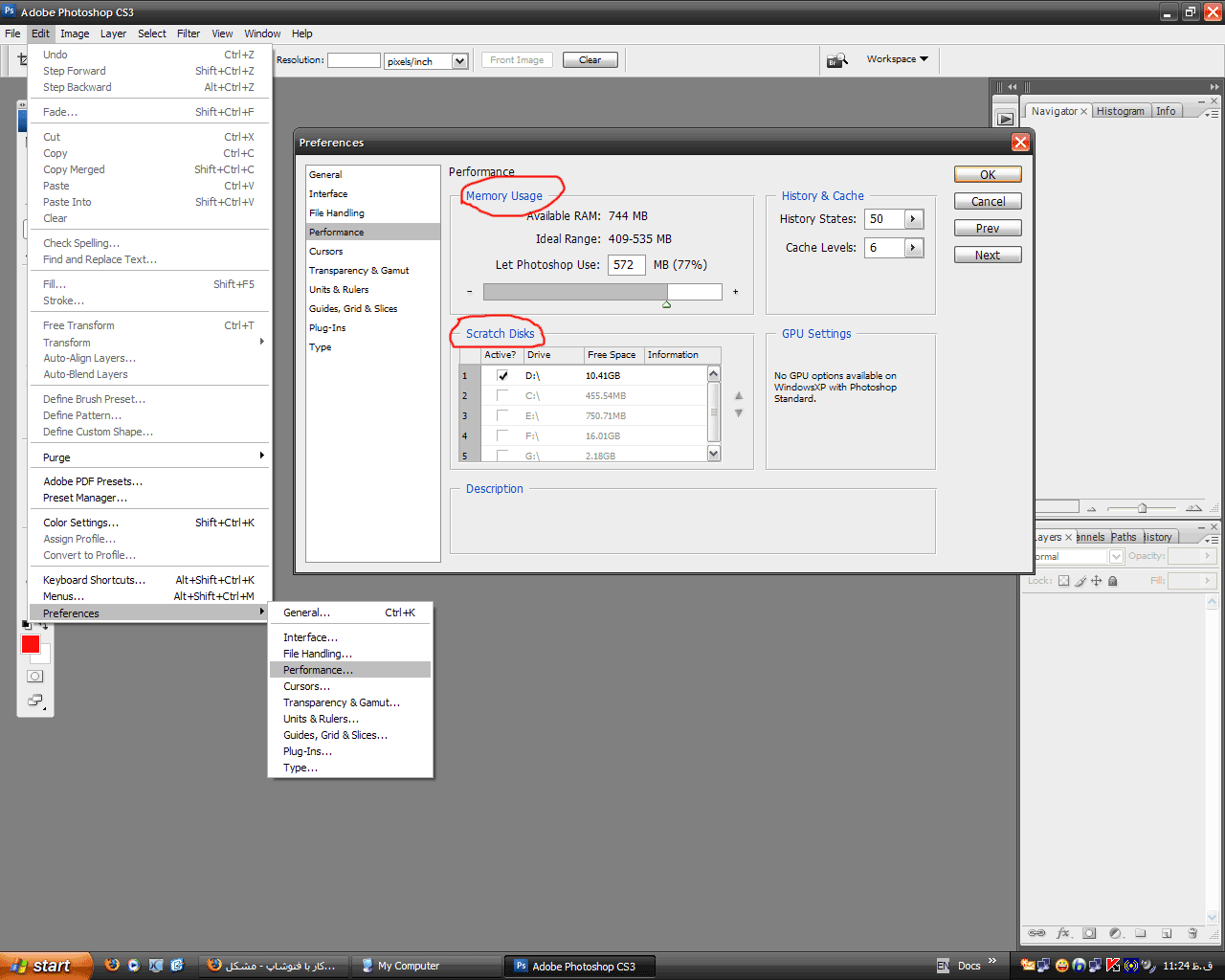Open the layer style fx icon
Viewport: 1225px width, 980px height.
coord(1063,933)
